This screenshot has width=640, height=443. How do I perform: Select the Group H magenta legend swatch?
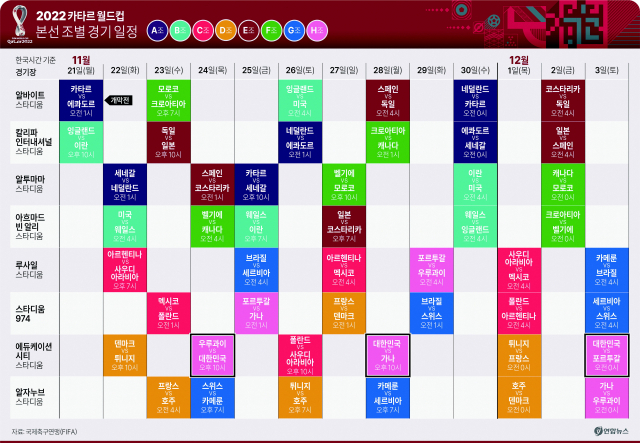tap(317, 31)
